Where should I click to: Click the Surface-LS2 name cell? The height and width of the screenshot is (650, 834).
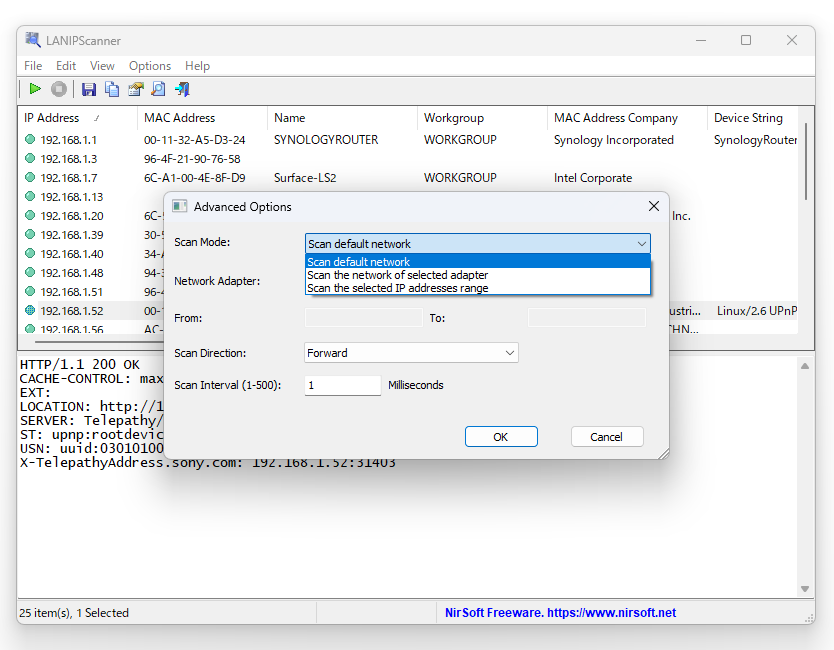305,178
